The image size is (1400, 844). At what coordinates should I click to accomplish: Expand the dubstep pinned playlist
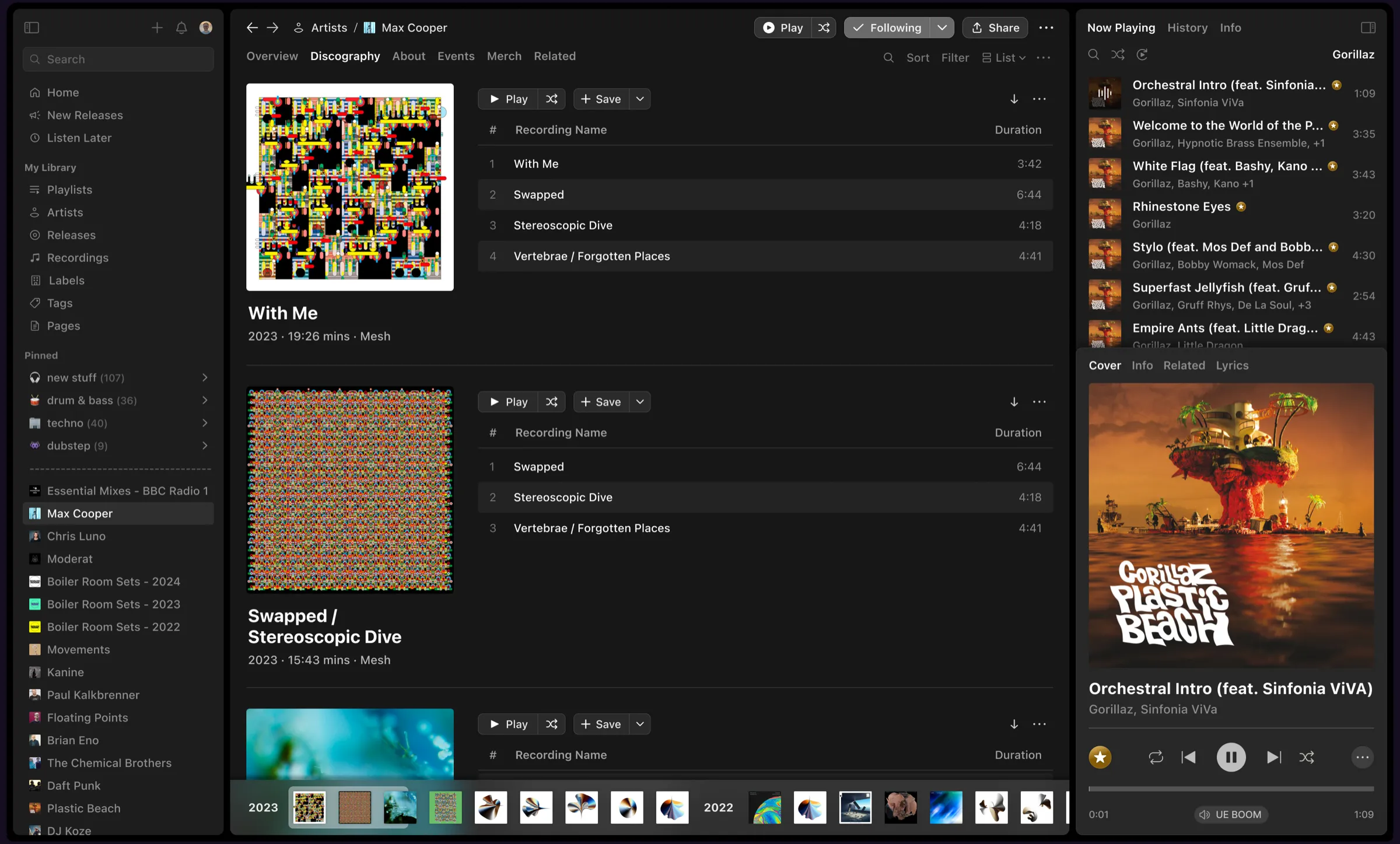205,446
